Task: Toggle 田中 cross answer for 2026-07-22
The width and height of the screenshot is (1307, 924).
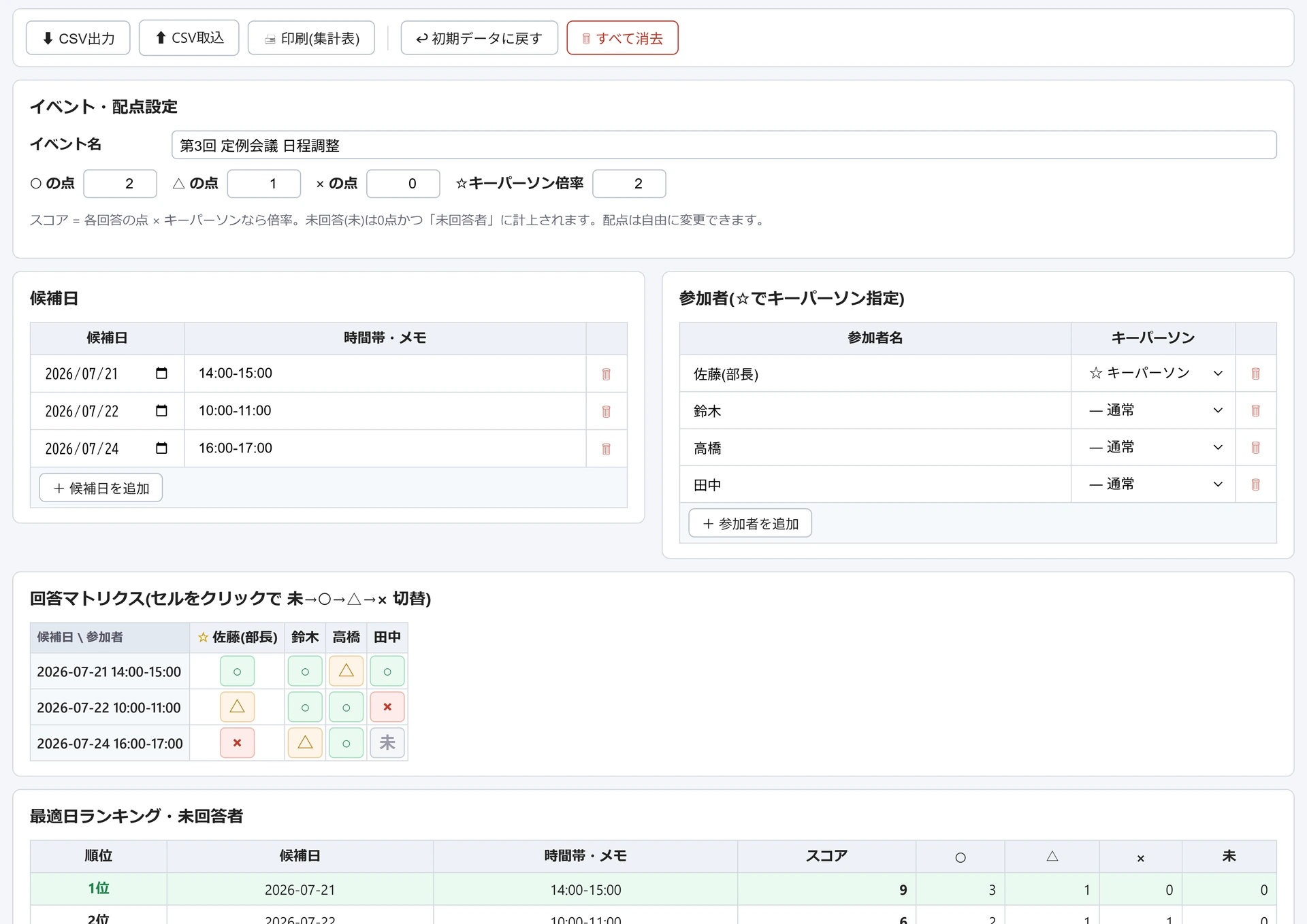Action: pyautogui.click(x=387, y=707)
